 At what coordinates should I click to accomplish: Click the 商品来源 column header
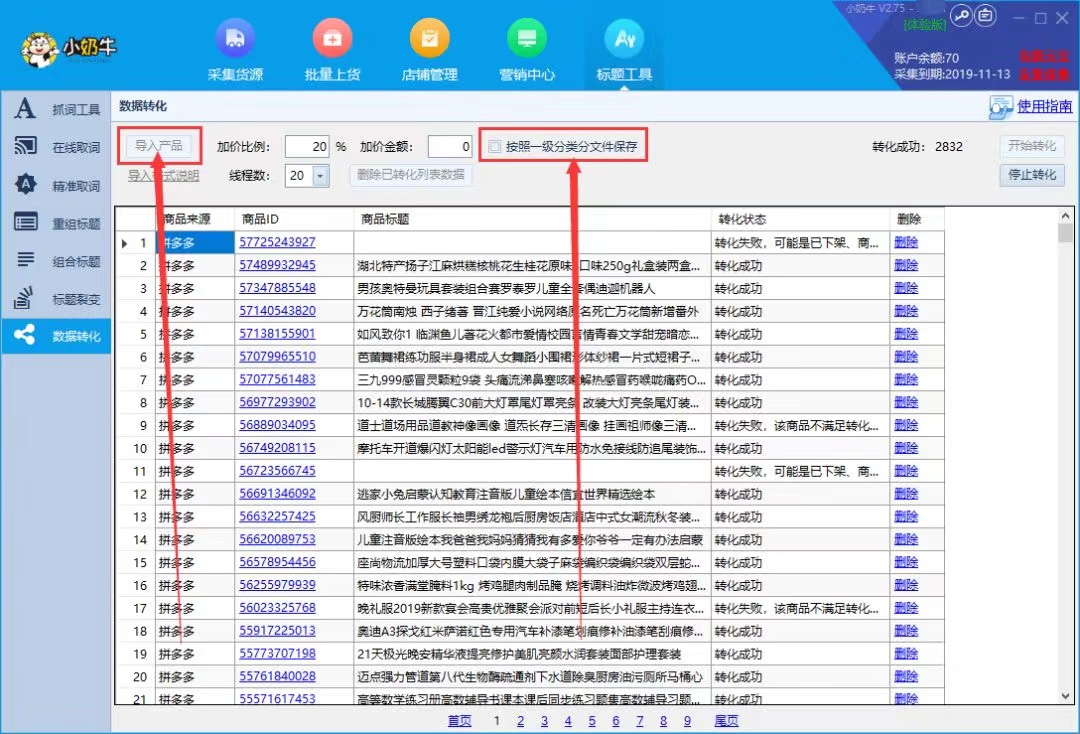coord(195,219)
